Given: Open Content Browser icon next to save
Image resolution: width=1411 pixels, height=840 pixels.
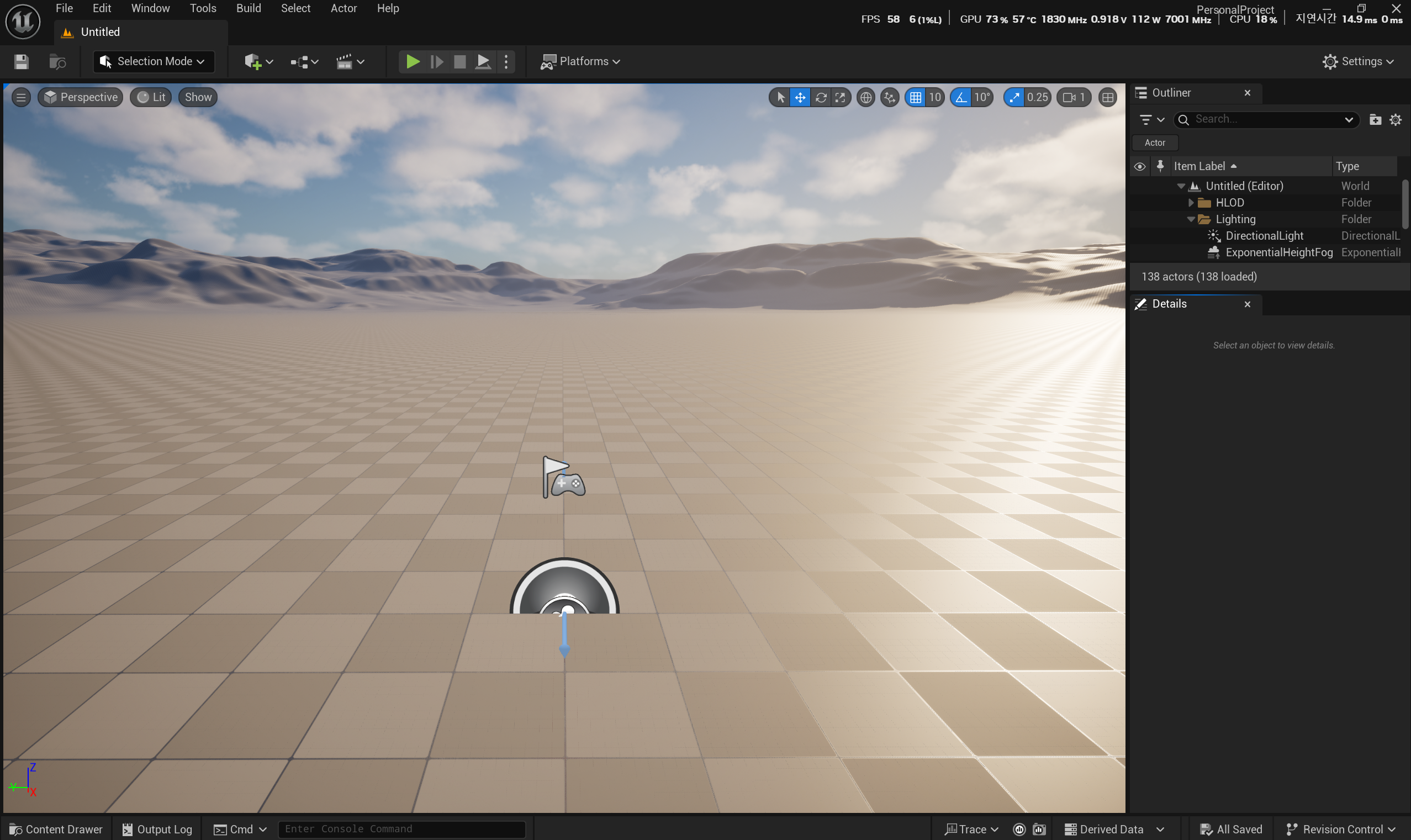Looking at the screenshot, I should click(x=57, y=61).
